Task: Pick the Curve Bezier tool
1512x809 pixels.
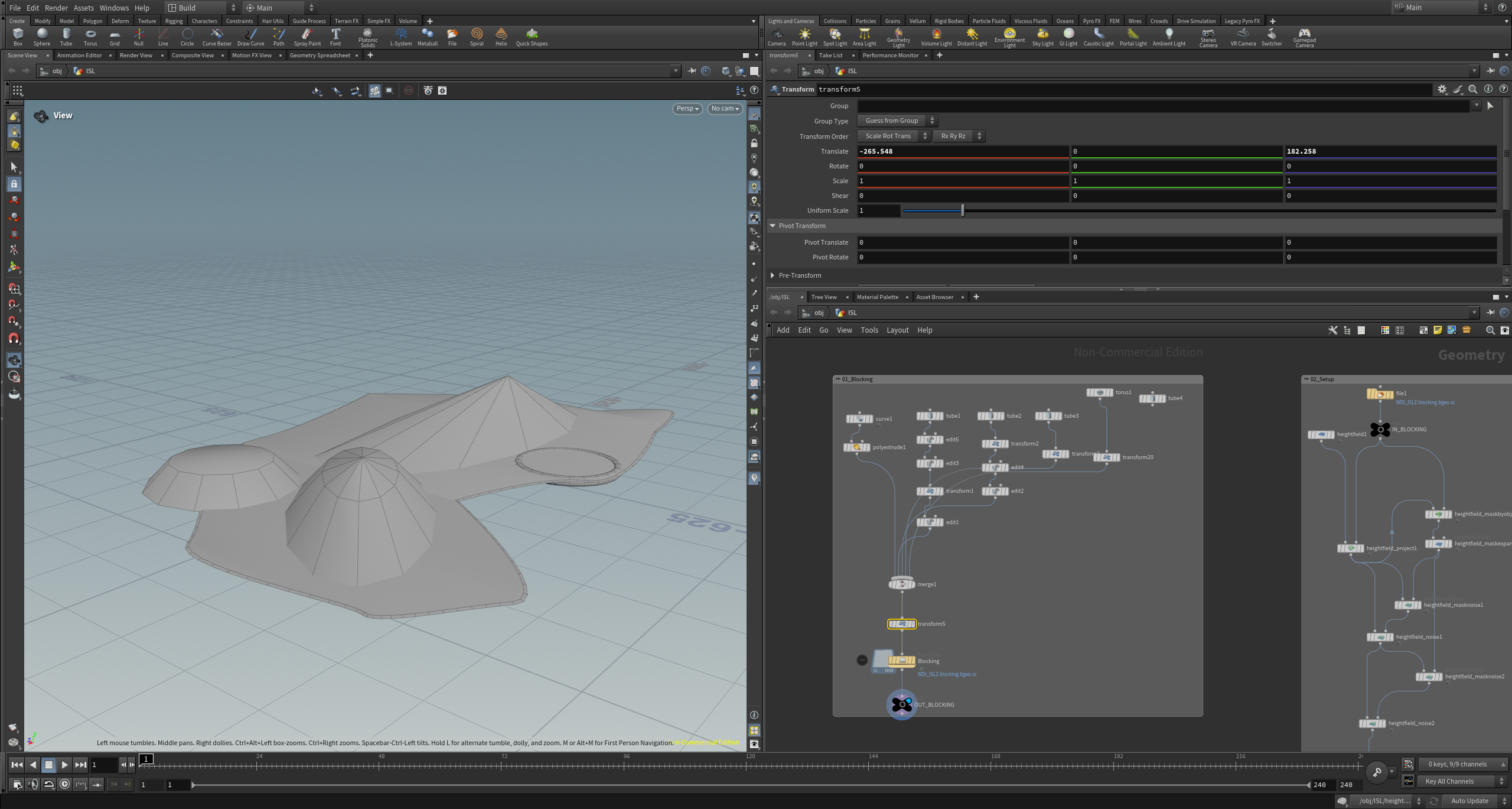Action: [217, 37]
